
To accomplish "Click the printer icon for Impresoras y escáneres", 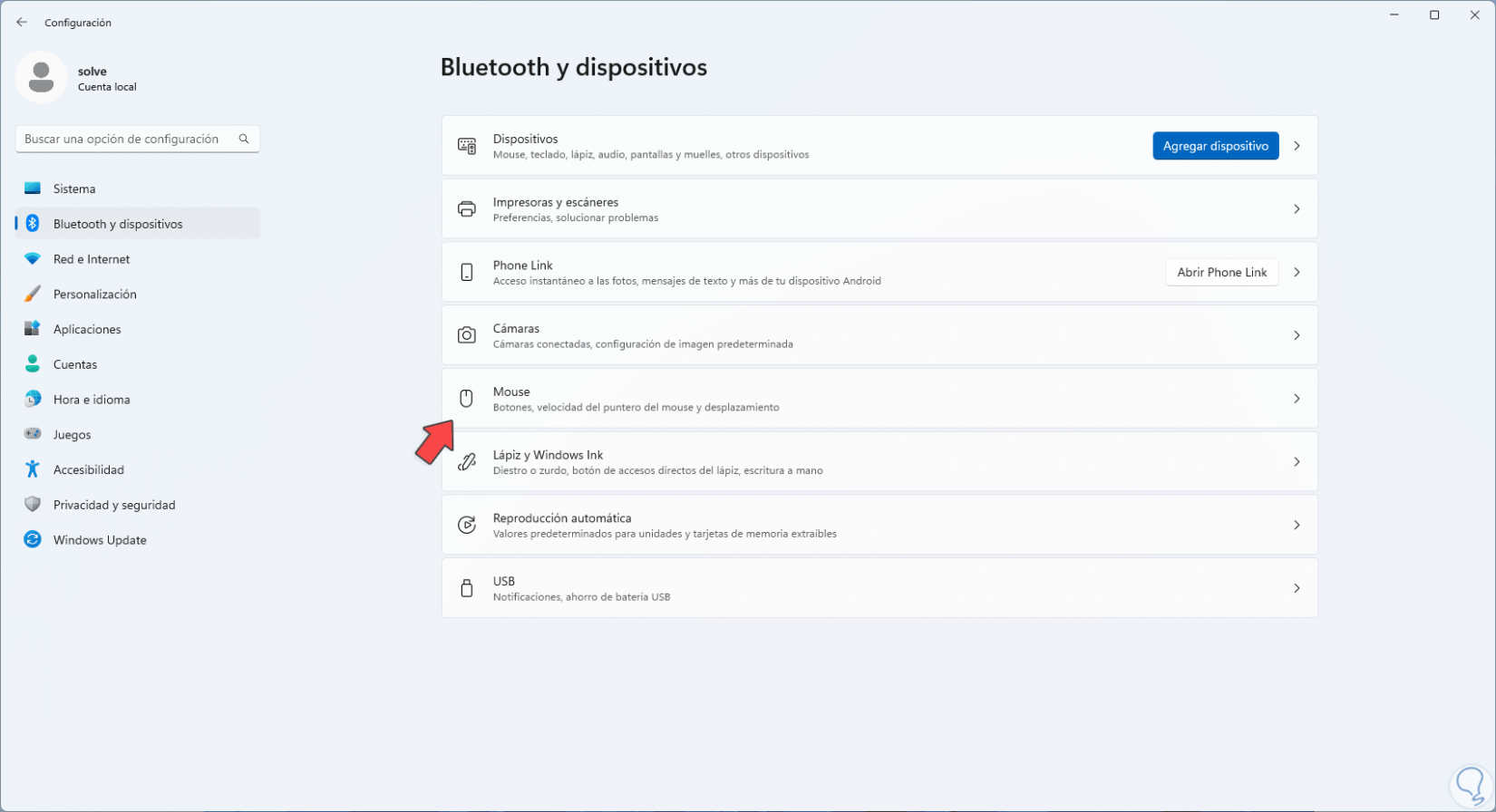I will 466,209.
